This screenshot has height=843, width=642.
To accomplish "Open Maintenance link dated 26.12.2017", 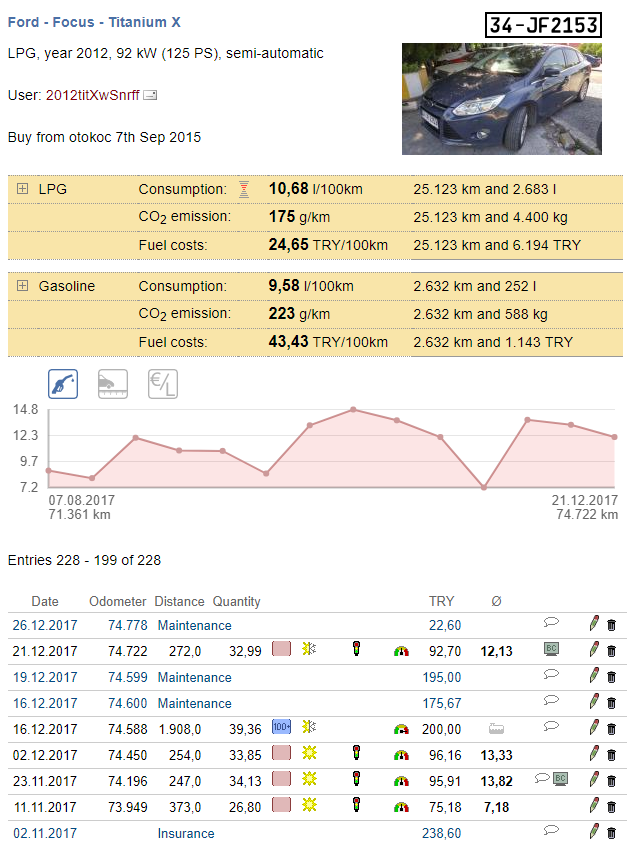I will point(194,625).
